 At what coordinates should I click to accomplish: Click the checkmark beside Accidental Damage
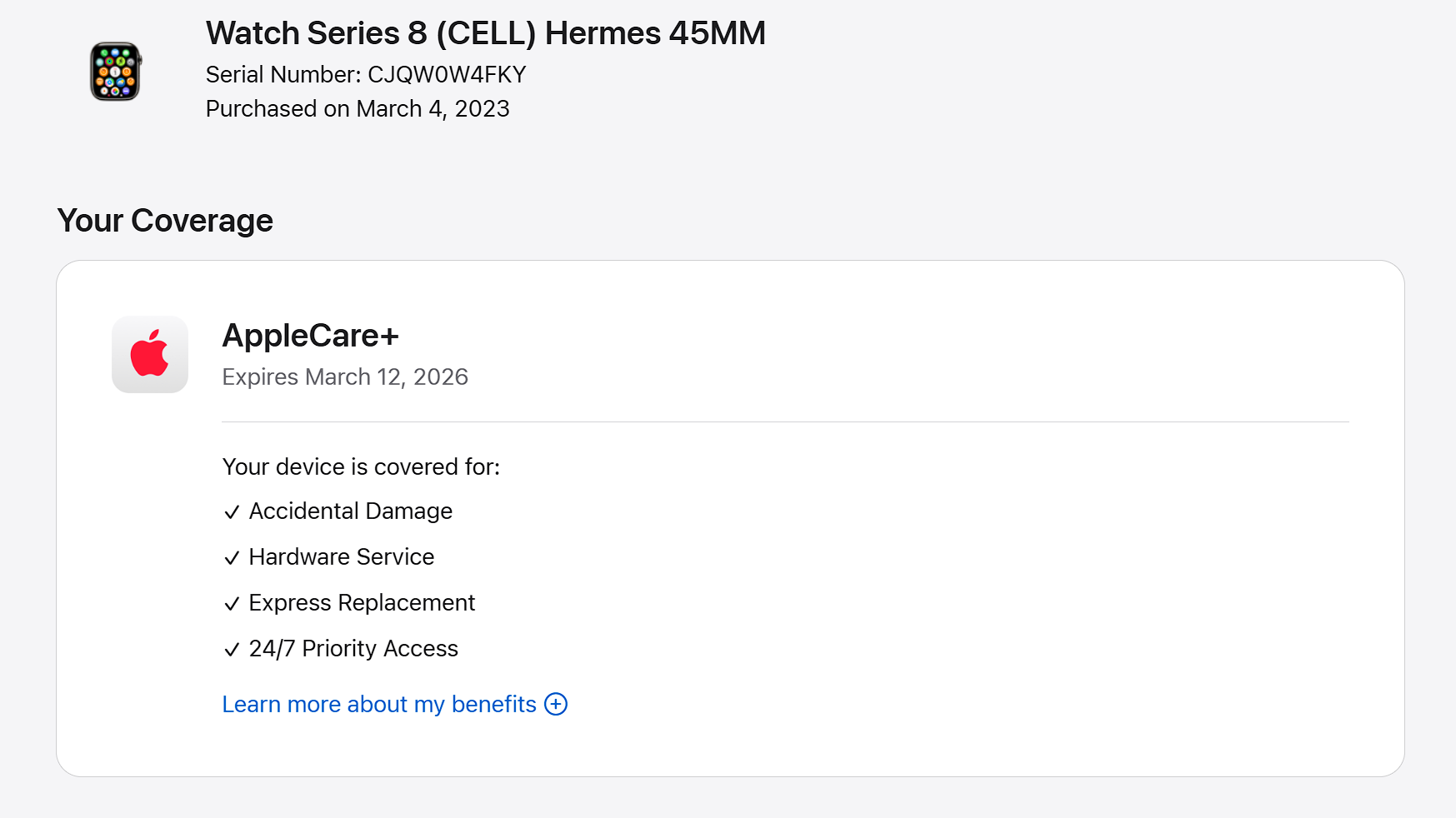232,512
